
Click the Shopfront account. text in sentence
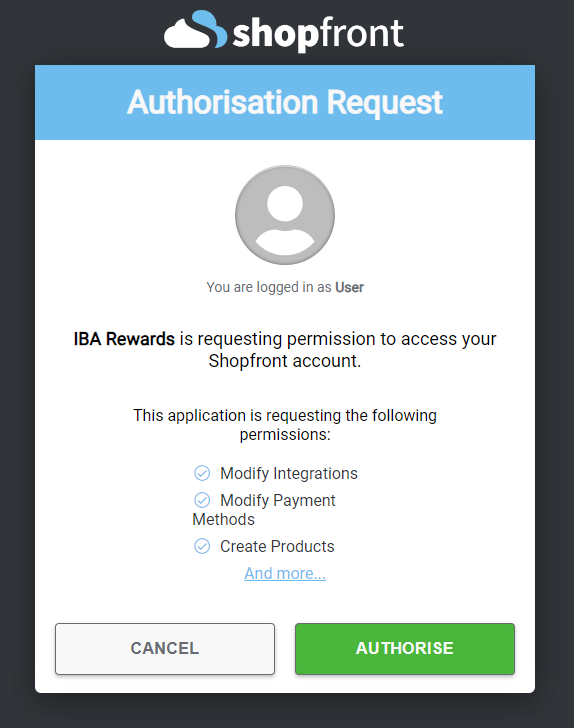tap(285, 361)
